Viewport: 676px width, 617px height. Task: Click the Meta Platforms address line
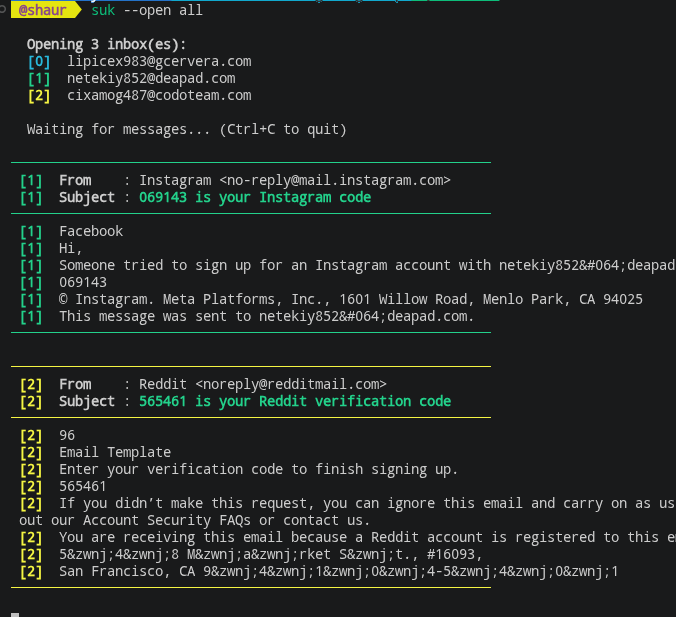pyautogui.click(x=351, y=299)
